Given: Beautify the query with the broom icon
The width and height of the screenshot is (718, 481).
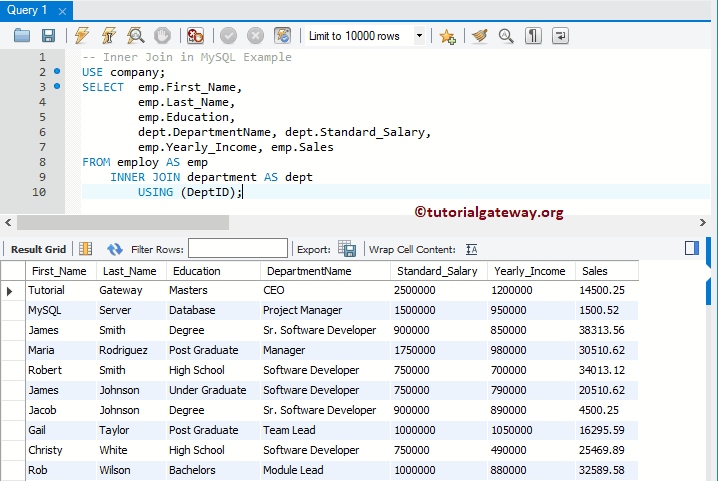Looking at the screenshot, I should click(x=480, y=36).
